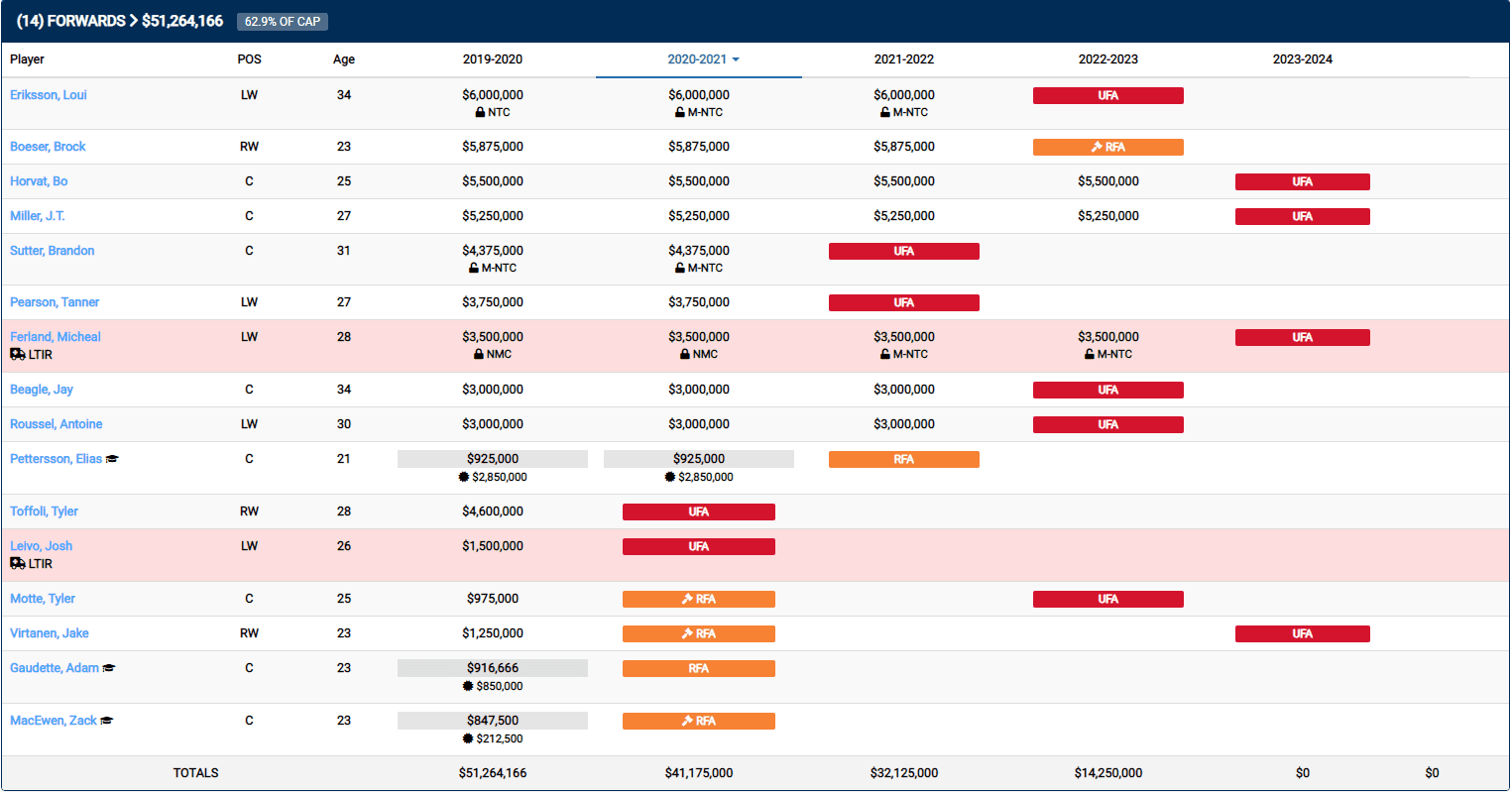Open Horvat, Bo player page

tap(39, 181)
